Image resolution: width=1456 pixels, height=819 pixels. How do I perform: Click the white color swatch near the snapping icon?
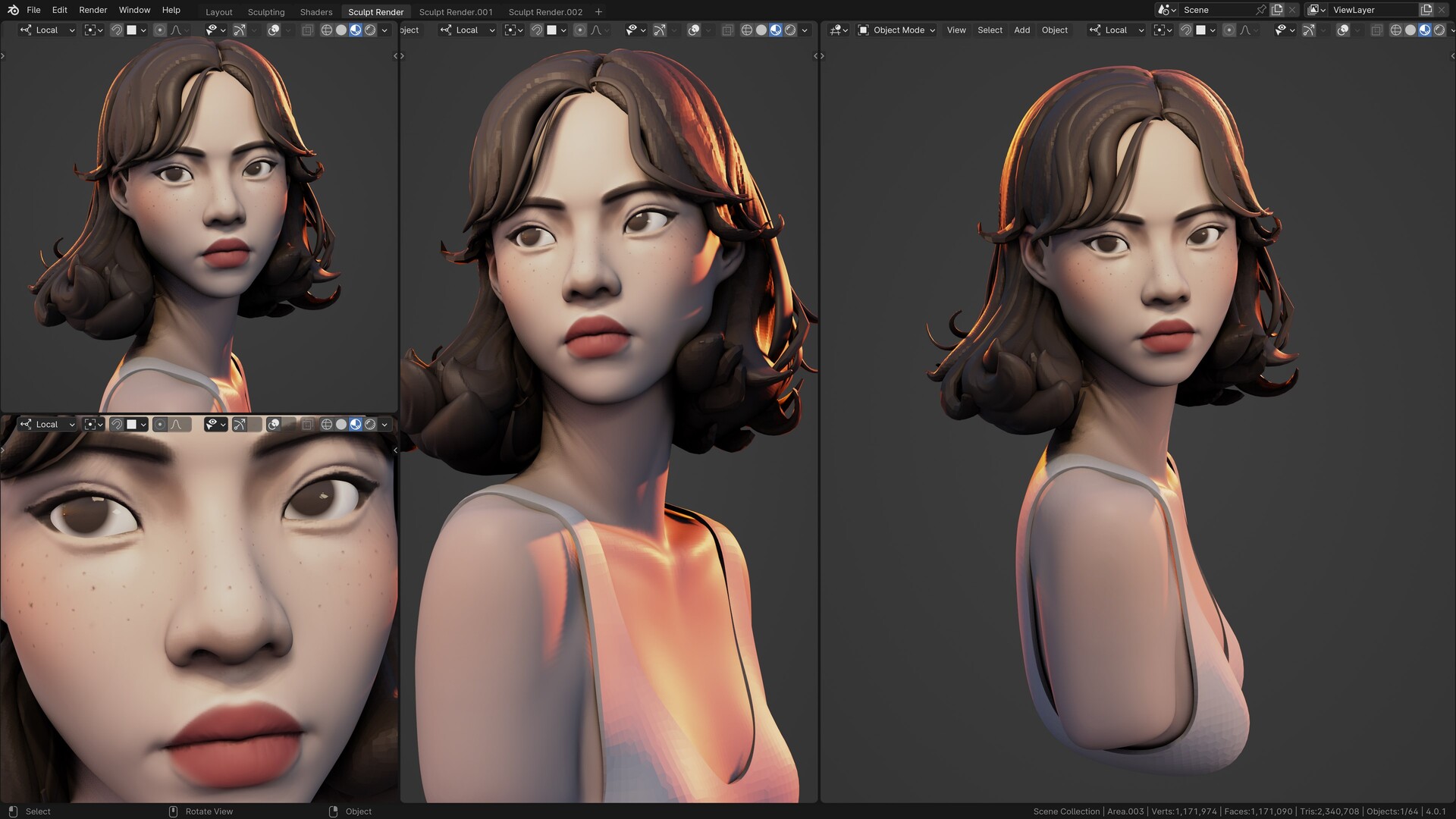coord(1200,30)
